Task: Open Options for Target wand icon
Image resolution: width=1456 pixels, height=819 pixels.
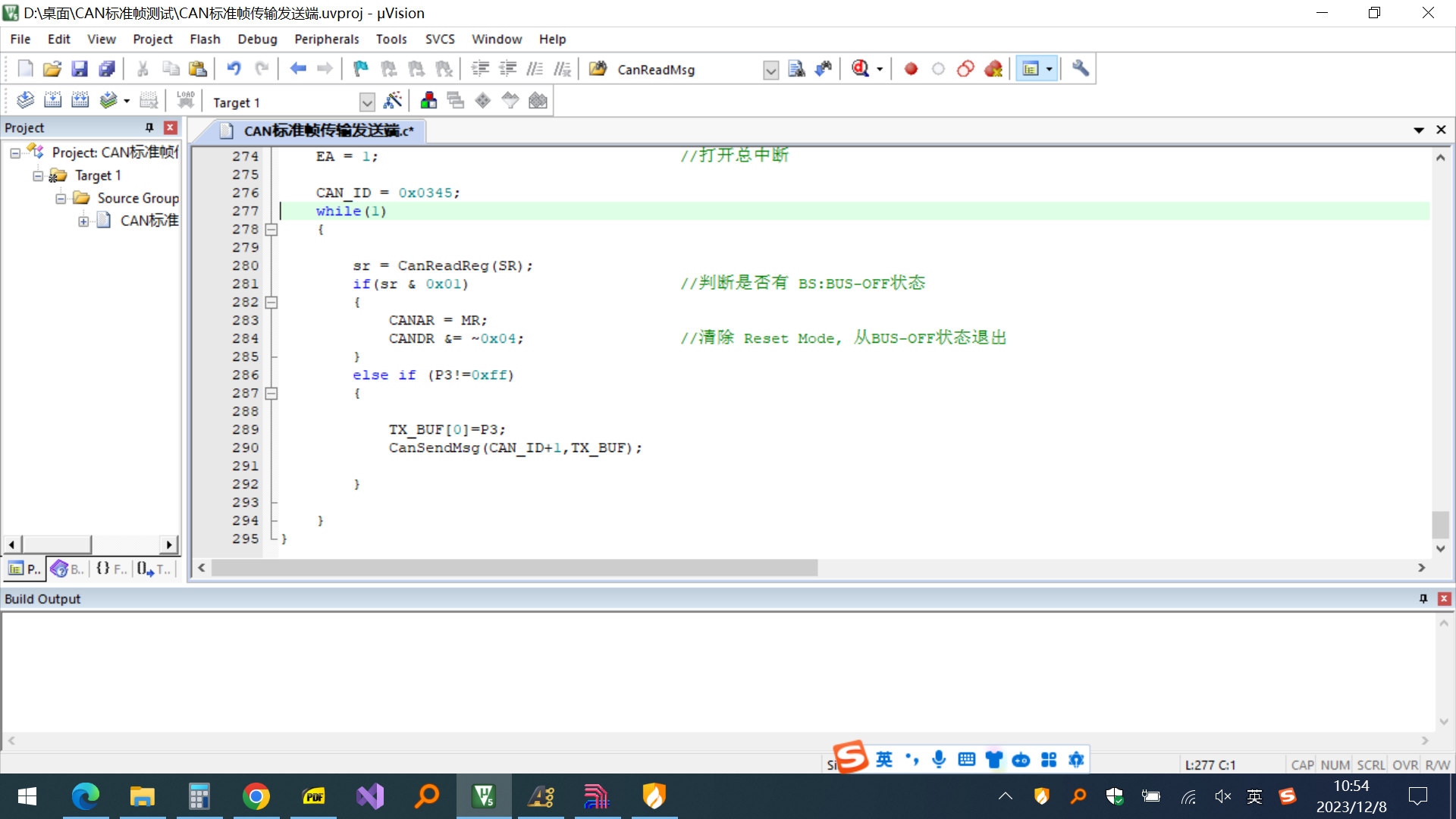Action: (x=393, y=101)
